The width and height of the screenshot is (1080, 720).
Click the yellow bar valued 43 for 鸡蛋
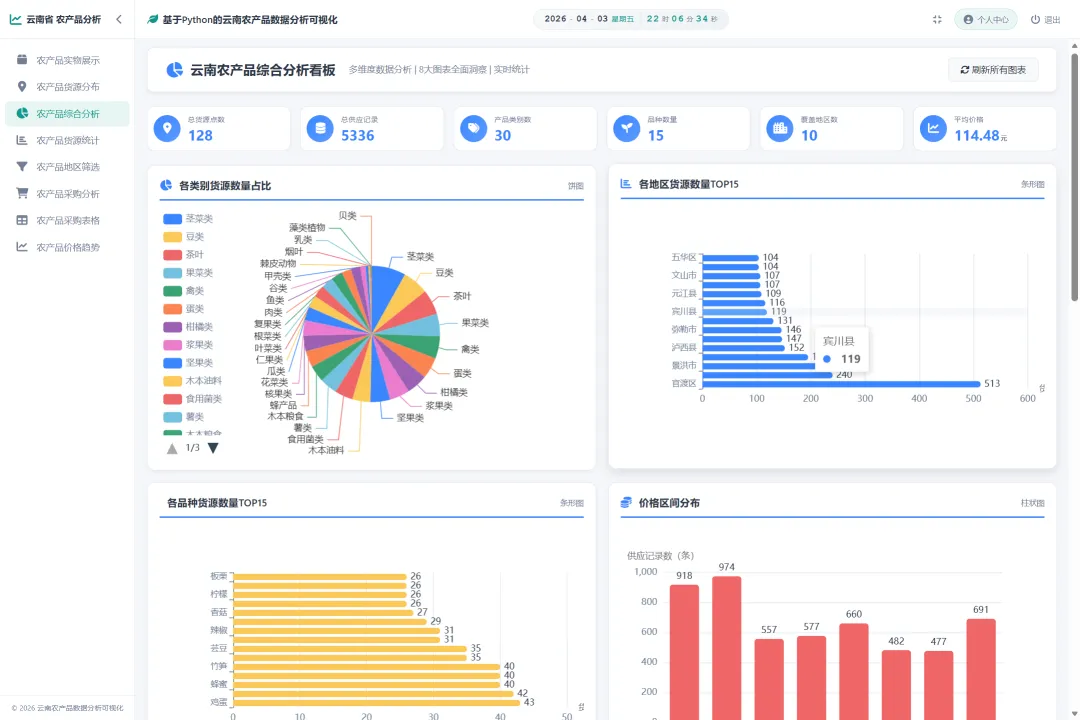[377, 702]
